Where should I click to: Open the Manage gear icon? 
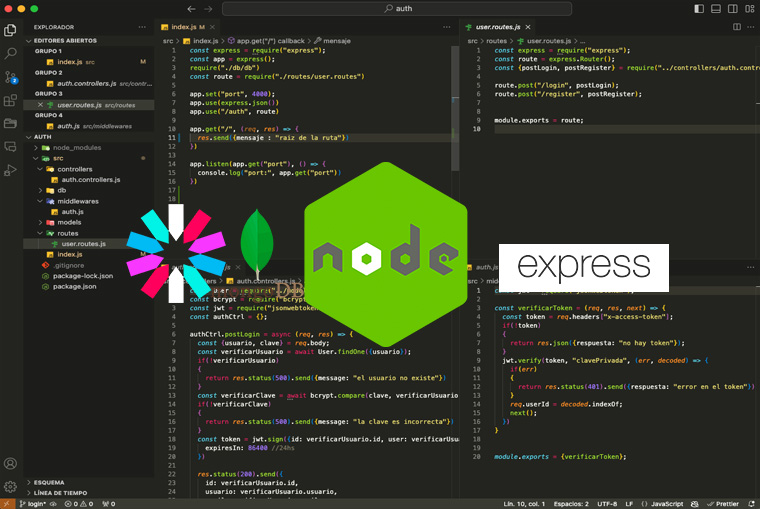click(x=10, y=486)
